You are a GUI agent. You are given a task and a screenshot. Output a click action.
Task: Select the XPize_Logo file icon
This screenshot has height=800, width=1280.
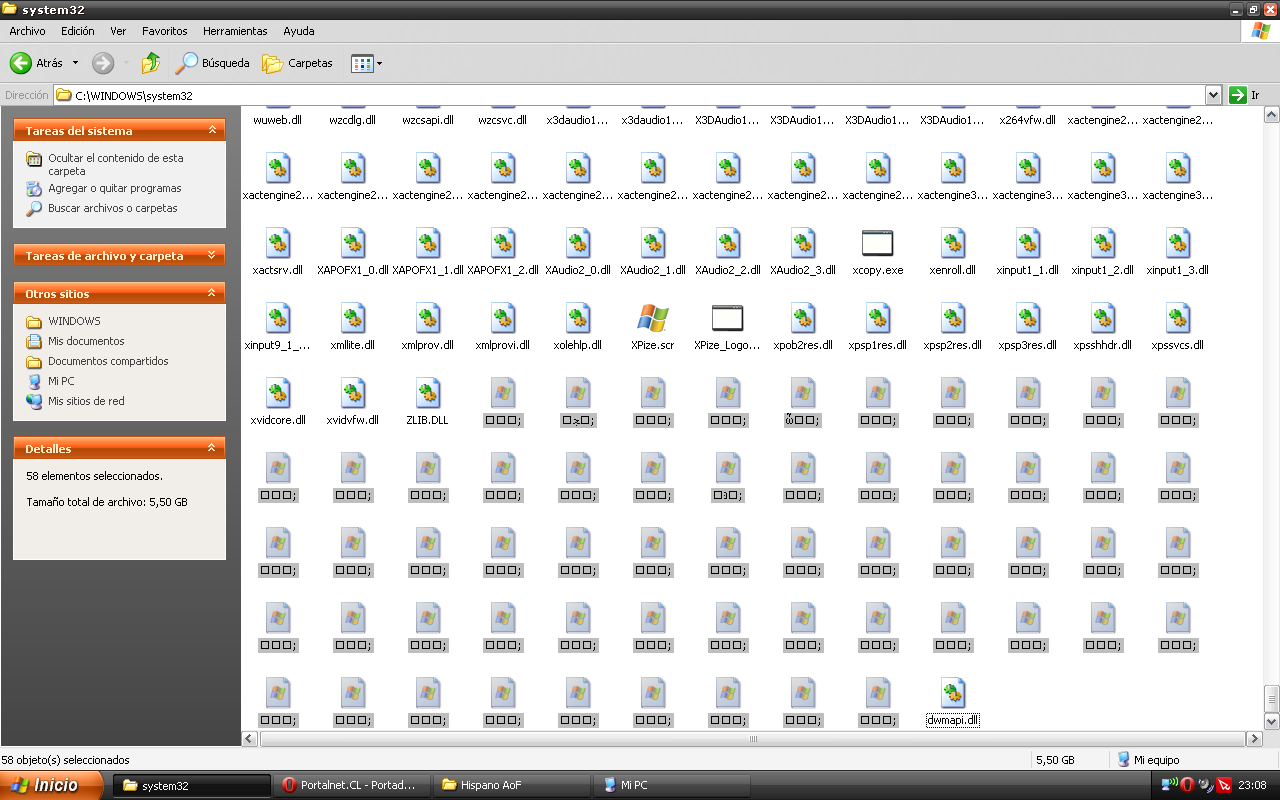click(x=727, y=318)
